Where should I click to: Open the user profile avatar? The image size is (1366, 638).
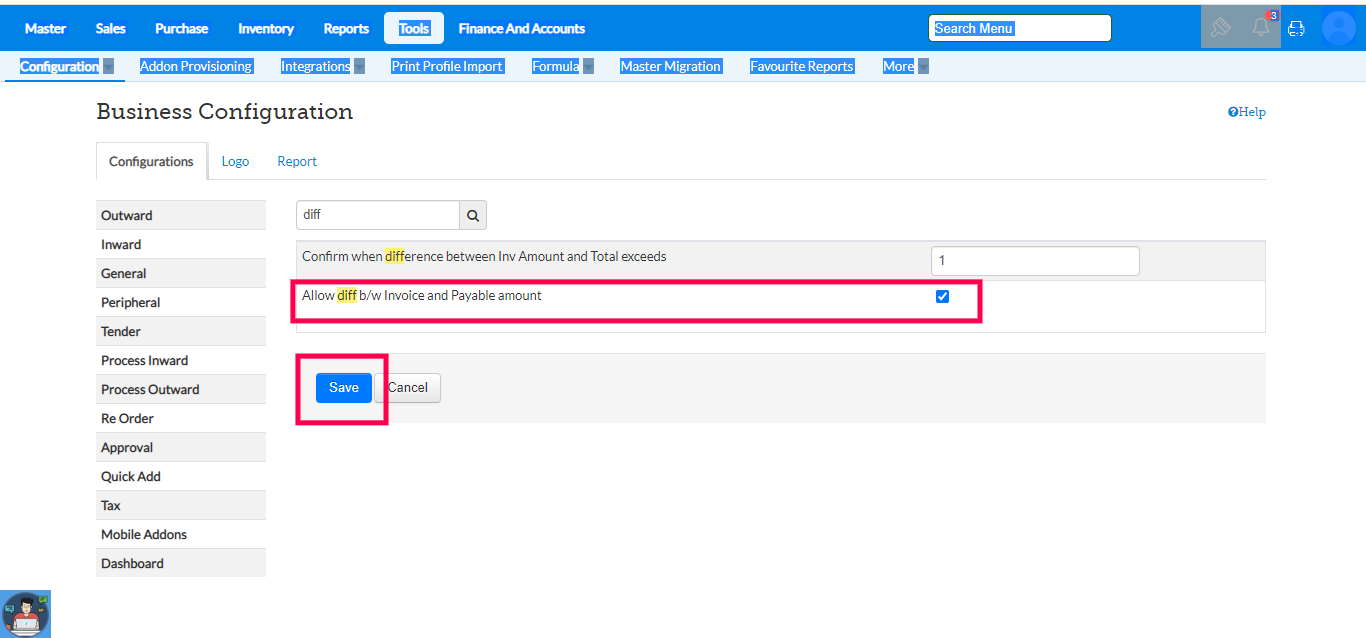pos(1338,28)
